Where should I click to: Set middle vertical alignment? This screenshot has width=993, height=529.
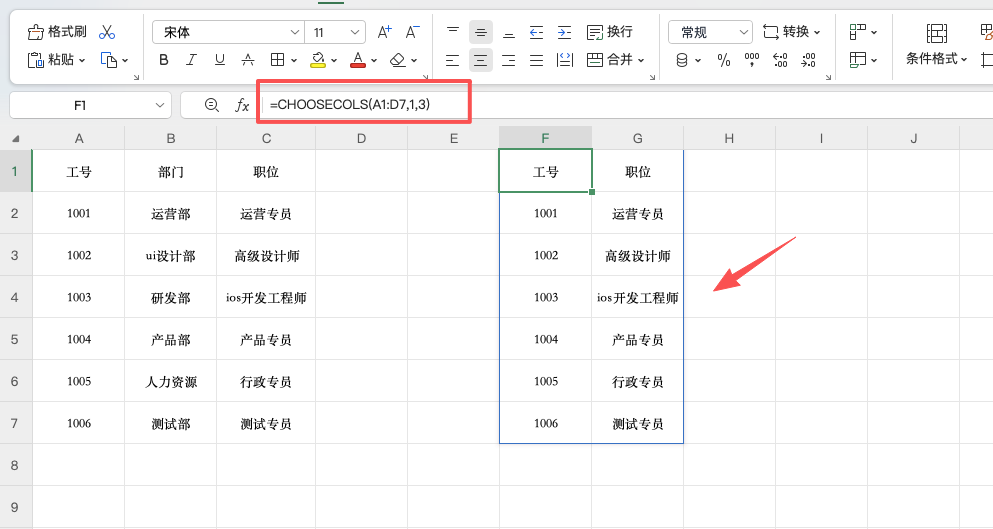pos(481,32)
